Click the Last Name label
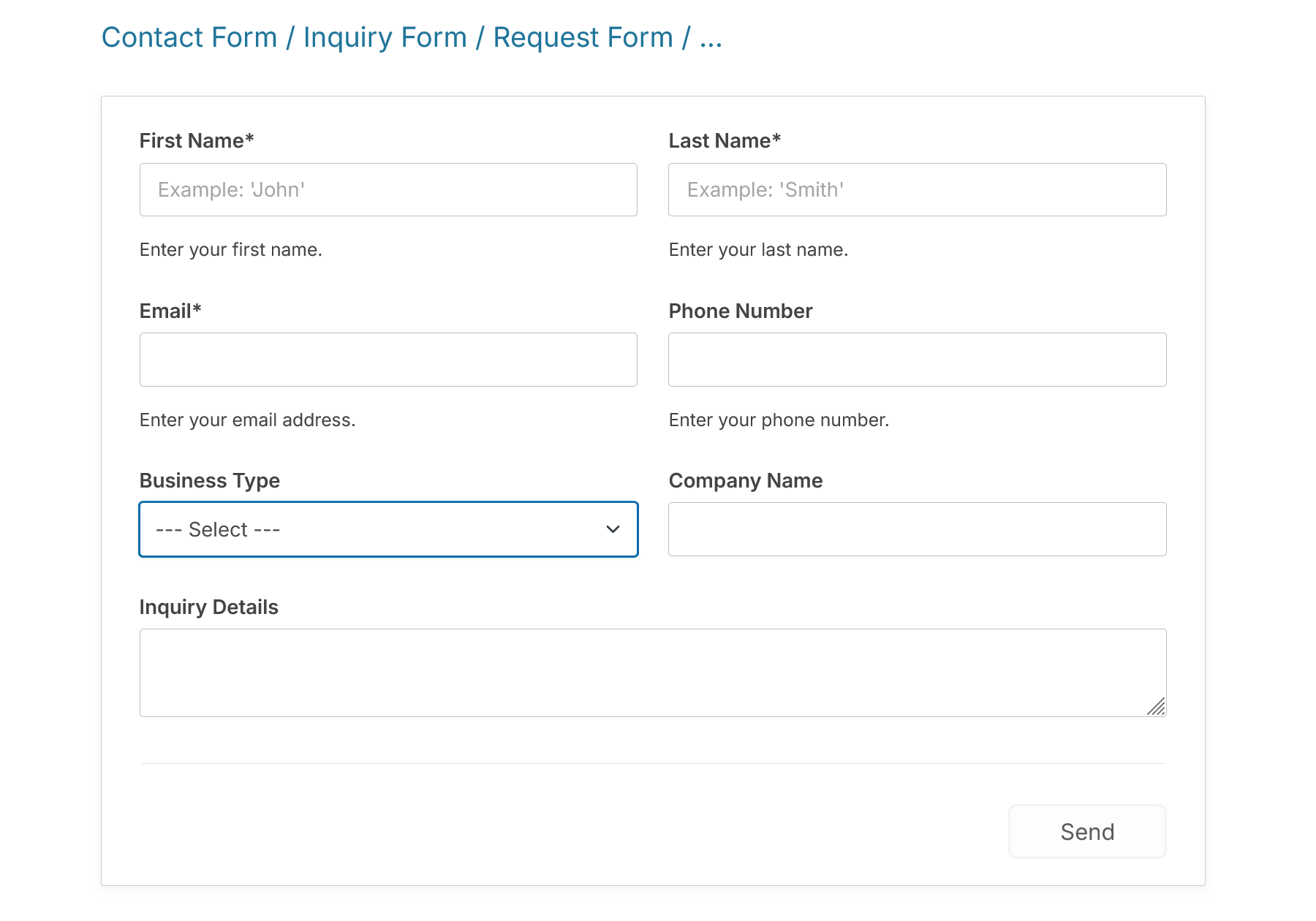Screen dimensions: 1316x921 coord(725,140)
